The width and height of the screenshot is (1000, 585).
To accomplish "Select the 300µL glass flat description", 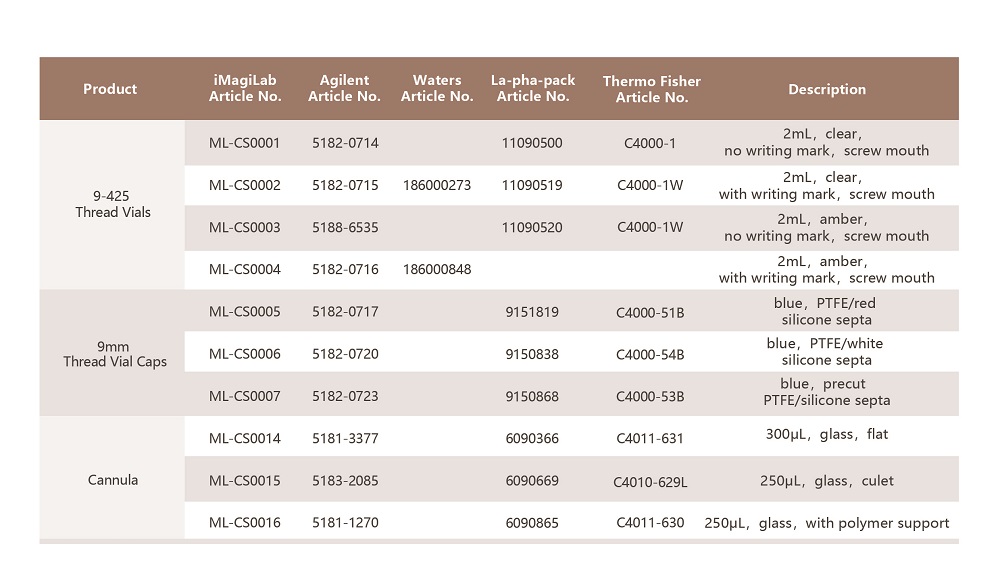I will [x=824, y=434].
